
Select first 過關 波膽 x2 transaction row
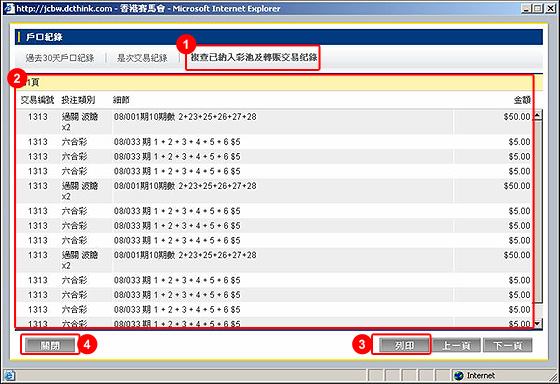[274, 122]
